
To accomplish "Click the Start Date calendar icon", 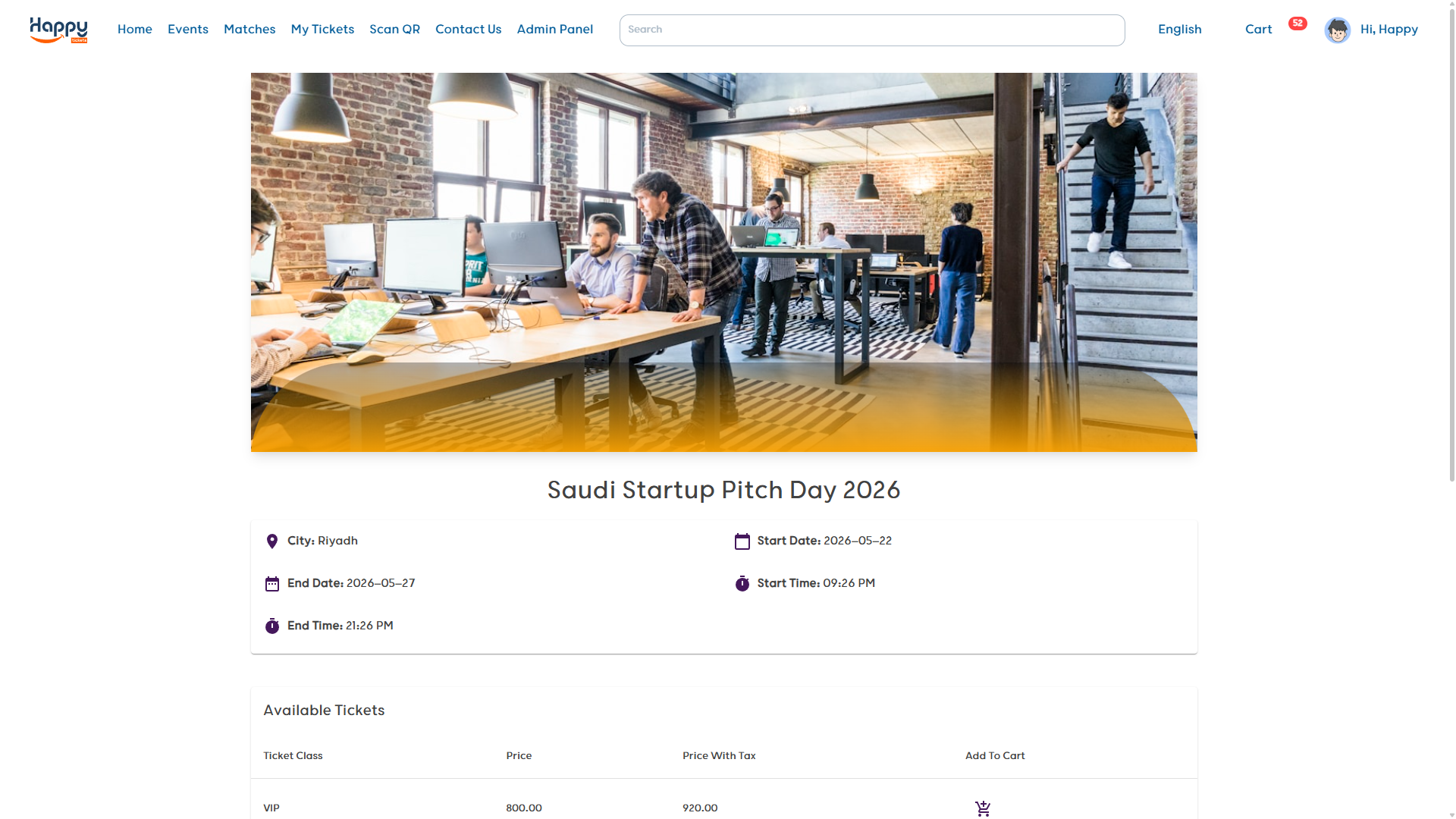I will 742,541.
